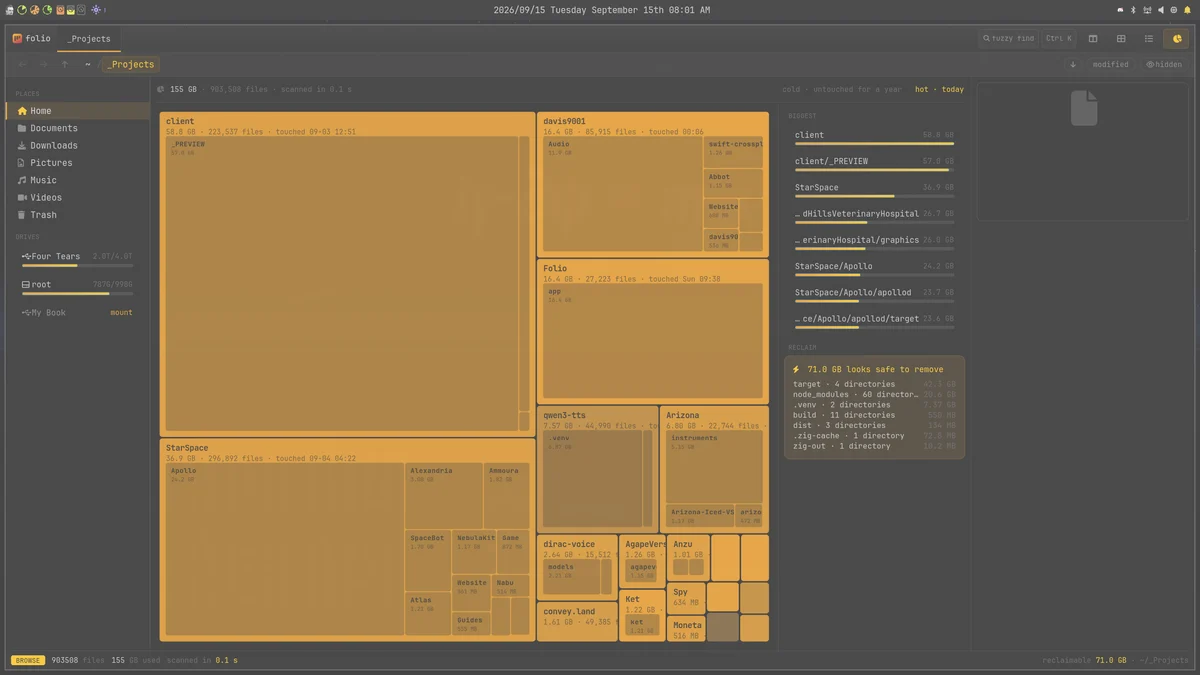Image resolution: width=1200 pixels, height=675 pixels.
Task: Select the Armoura block in StarSpace
Action: coord(506,496)
